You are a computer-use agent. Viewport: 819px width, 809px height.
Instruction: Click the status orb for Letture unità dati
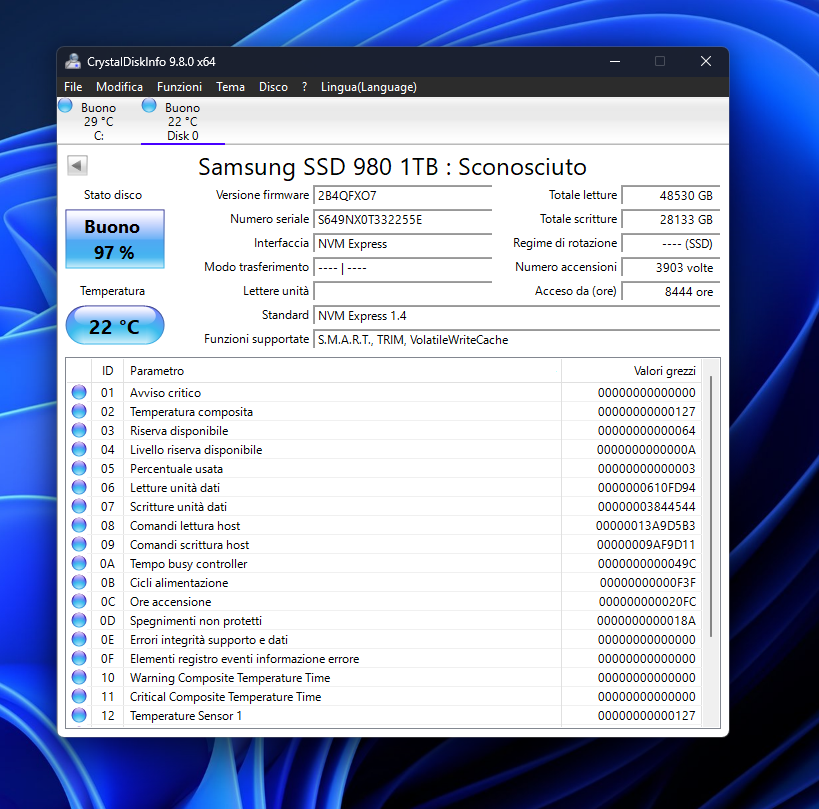click(79, 487)
